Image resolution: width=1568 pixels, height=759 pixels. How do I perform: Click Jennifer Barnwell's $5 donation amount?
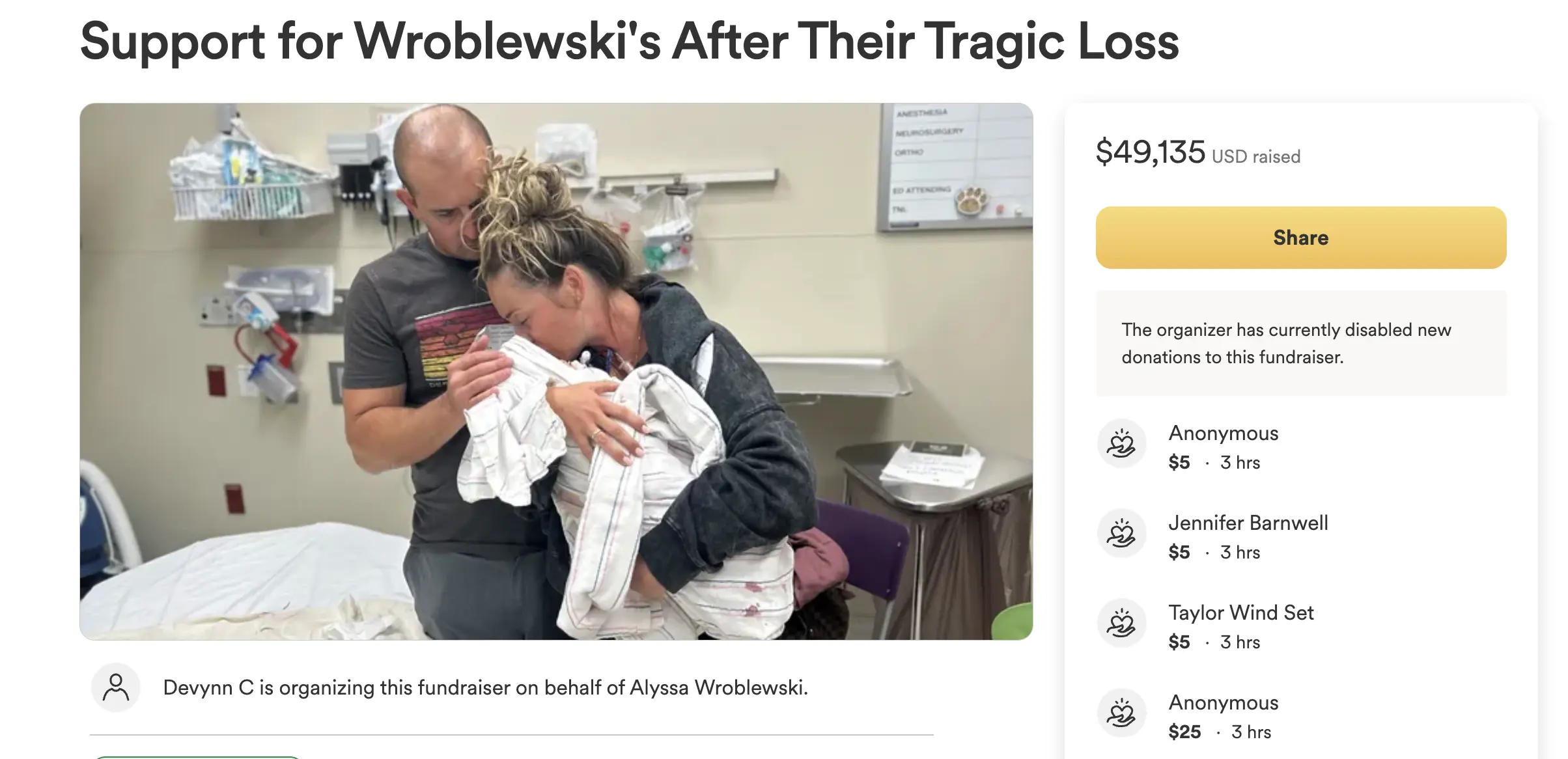tap(1179, 552)
